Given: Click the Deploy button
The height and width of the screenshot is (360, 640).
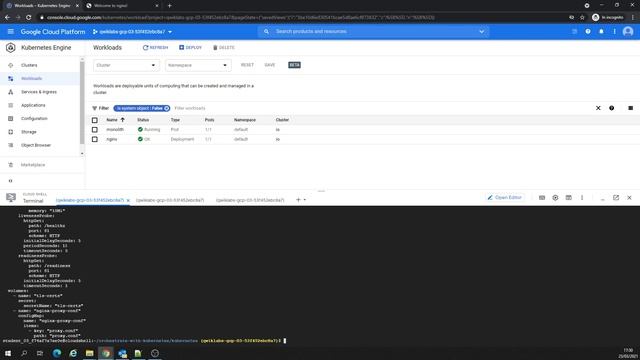Looking at the screenshot, I should (190, 48).
